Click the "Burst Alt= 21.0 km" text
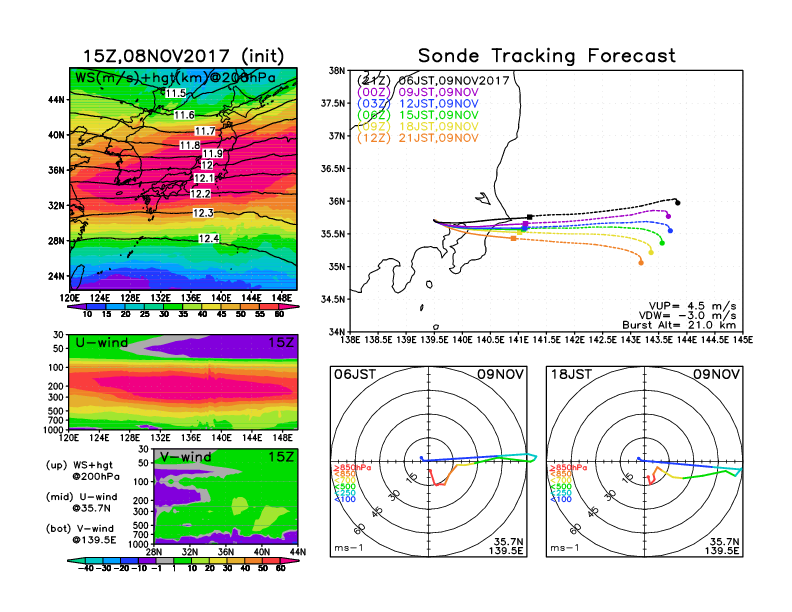The height and width of the screenshot is (612, 792). [x=679, y=325]
